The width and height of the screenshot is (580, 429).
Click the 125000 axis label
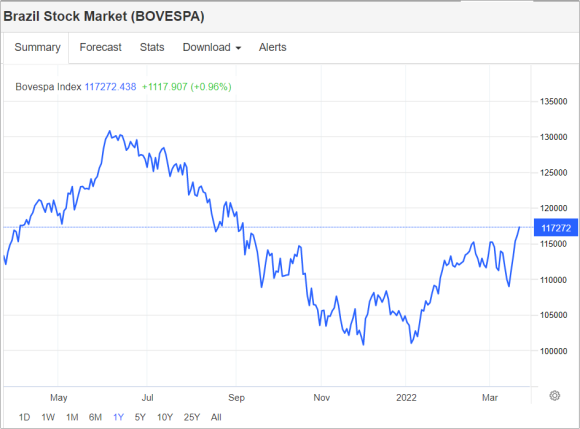pos(553,173)
